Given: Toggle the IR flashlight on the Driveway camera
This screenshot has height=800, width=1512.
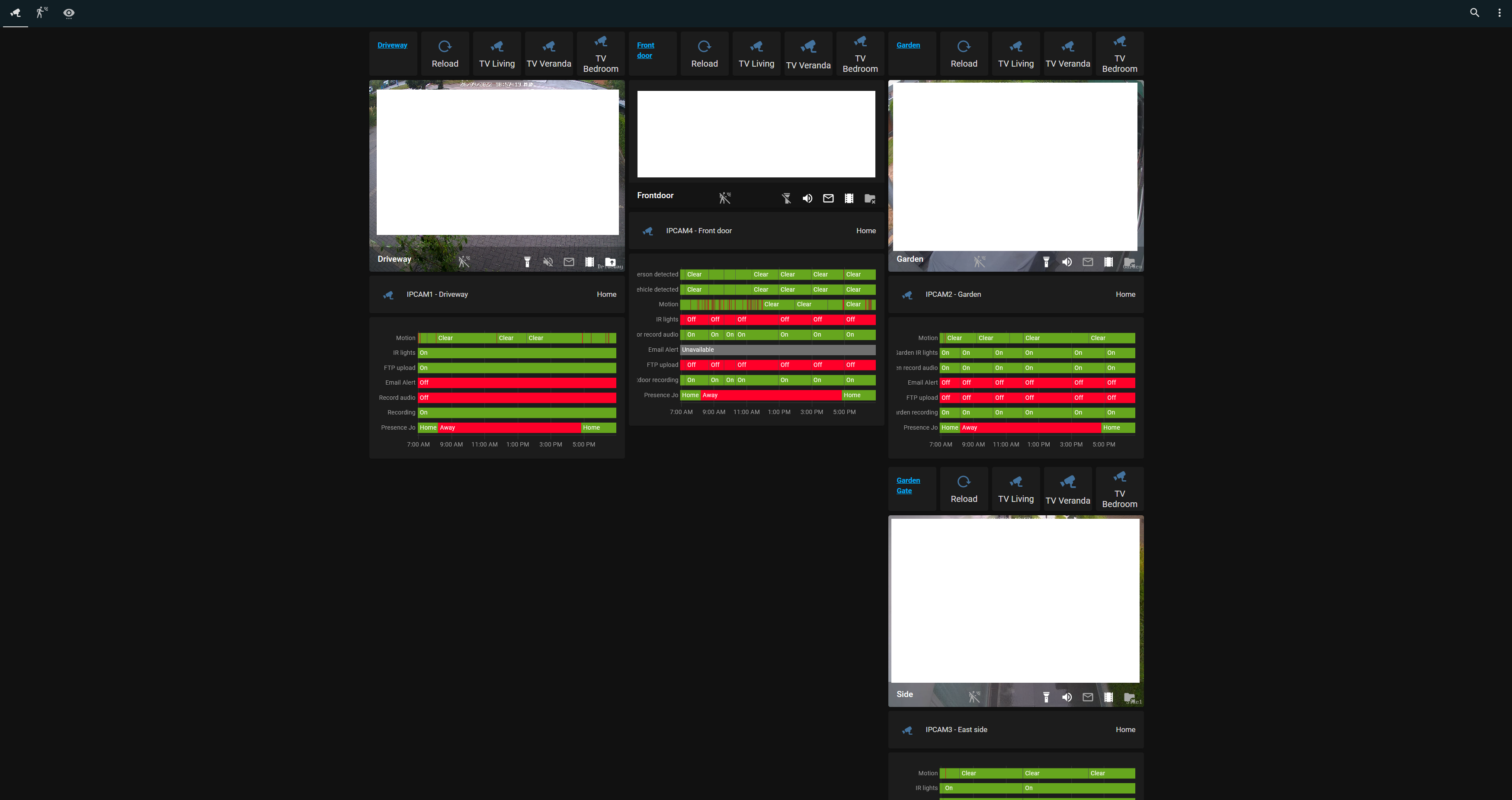Looking at the screenshot, I should pos(528,262).
